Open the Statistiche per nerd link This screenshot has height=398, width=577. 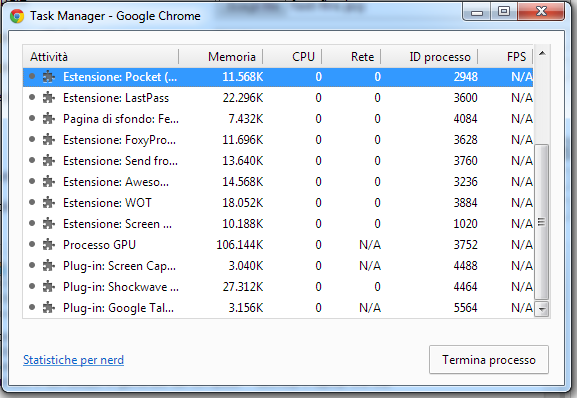pos(73,360)
